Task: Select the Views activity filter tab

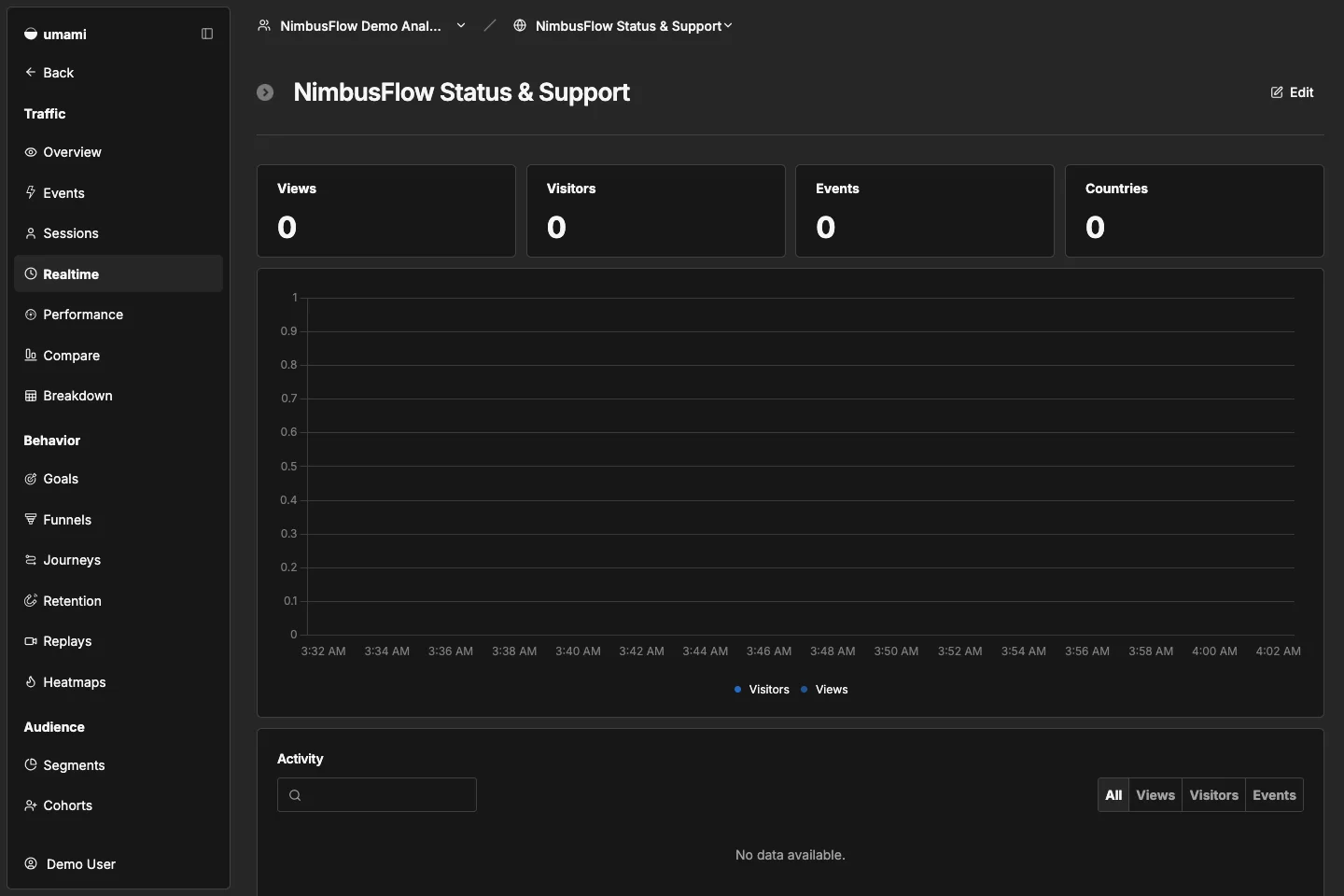Action: (x=1155, y=795)
